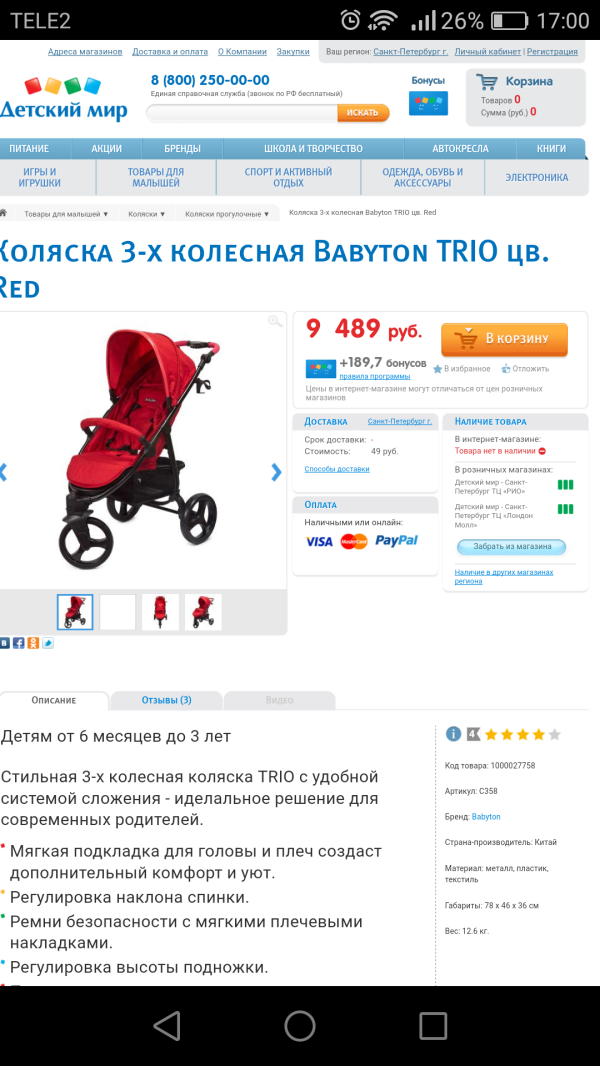Open the shopping cart icon by Корзина

pos(487,82)
